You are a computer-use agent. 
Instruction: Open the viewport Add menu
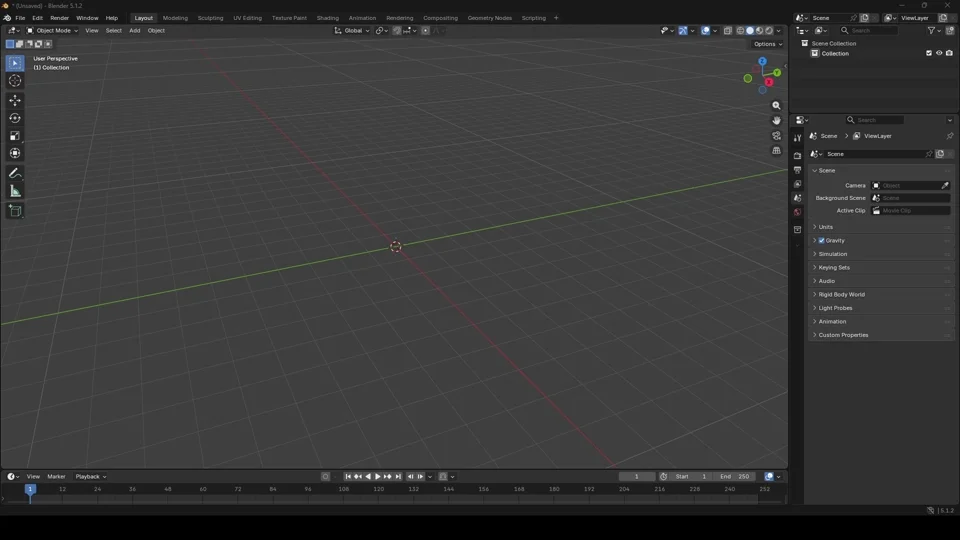134,31
